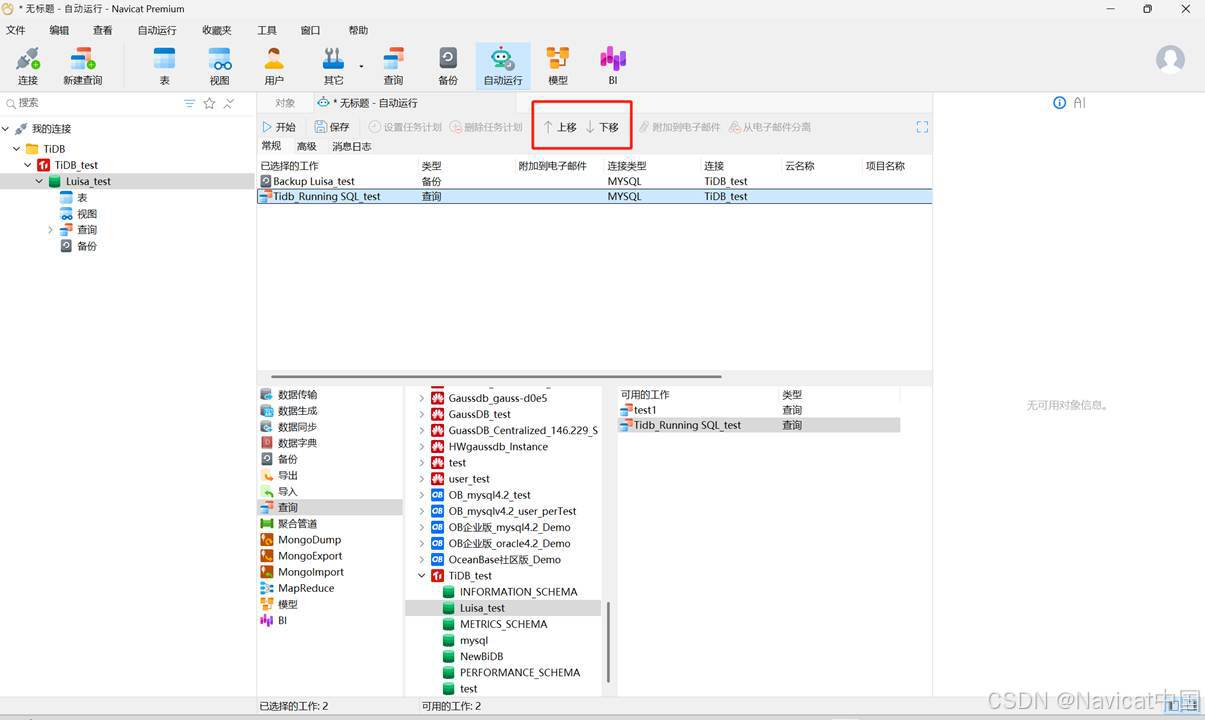Screen dimensions: 1205x720
Task: Collapse the Luisa_test database node in sidebar
Action: point(39,181)
